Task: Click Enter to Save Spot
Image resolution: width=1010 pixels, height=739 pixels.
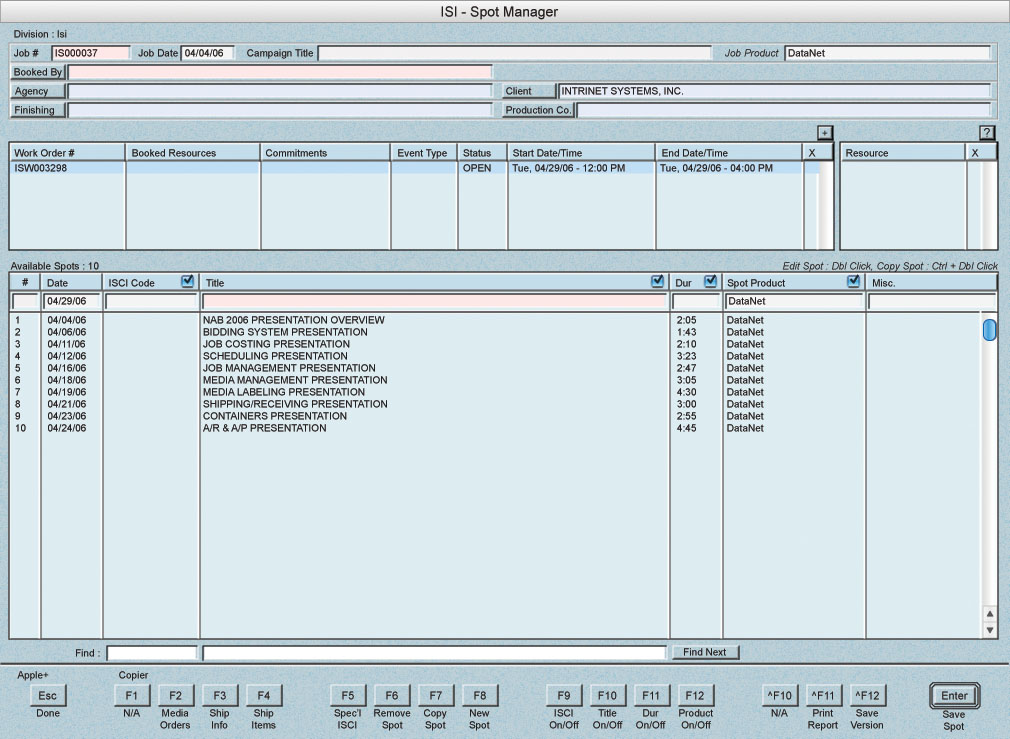Action: (x=954, y=696)
